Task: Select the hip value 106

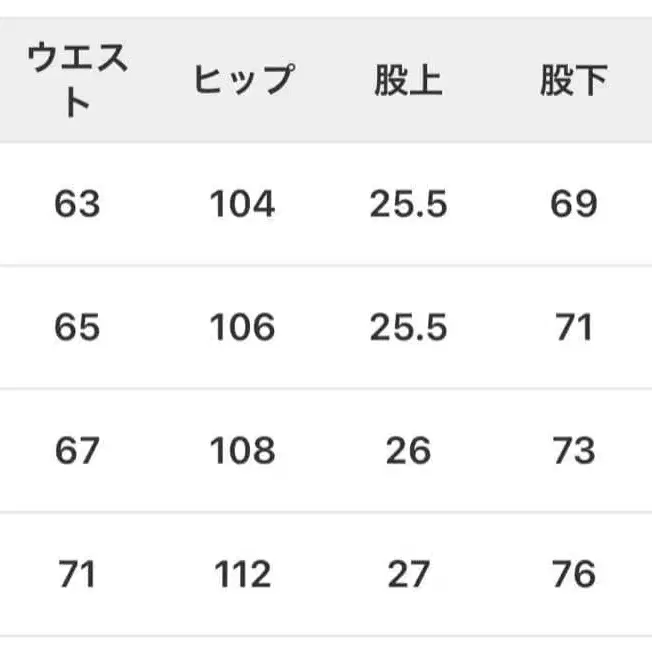Action: click(242, 328)
